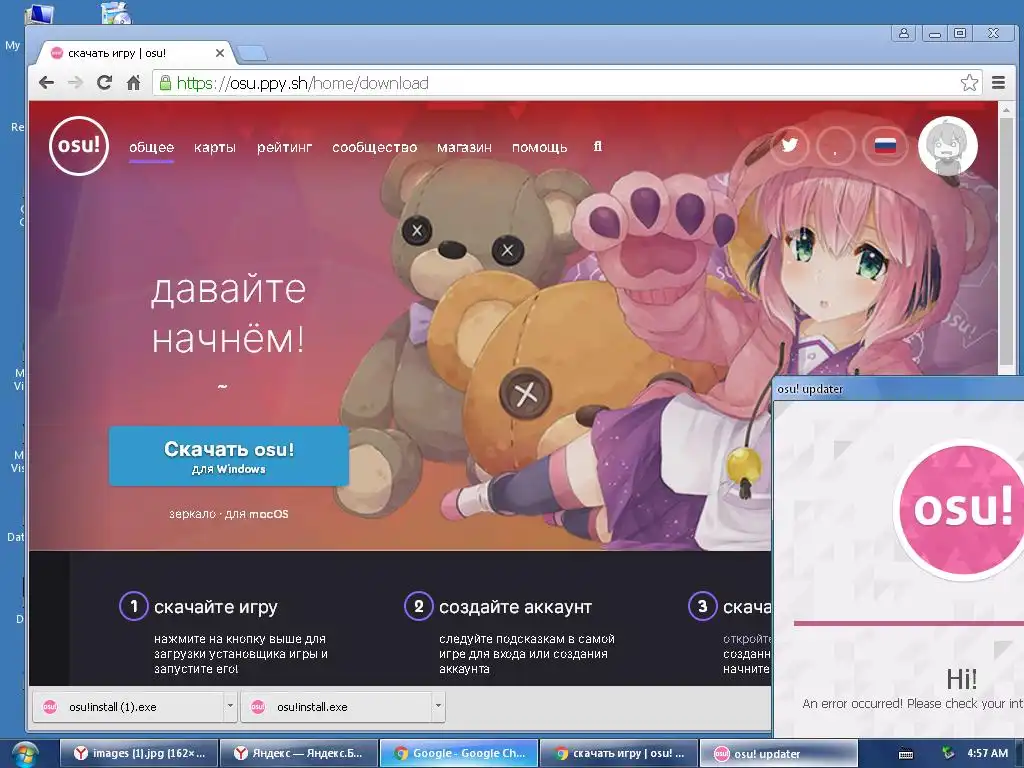The width and height of the screenshot is (1024, 768).
Task: Click the empty circle icon beside Twitter
Action: [x=835, y=145]
